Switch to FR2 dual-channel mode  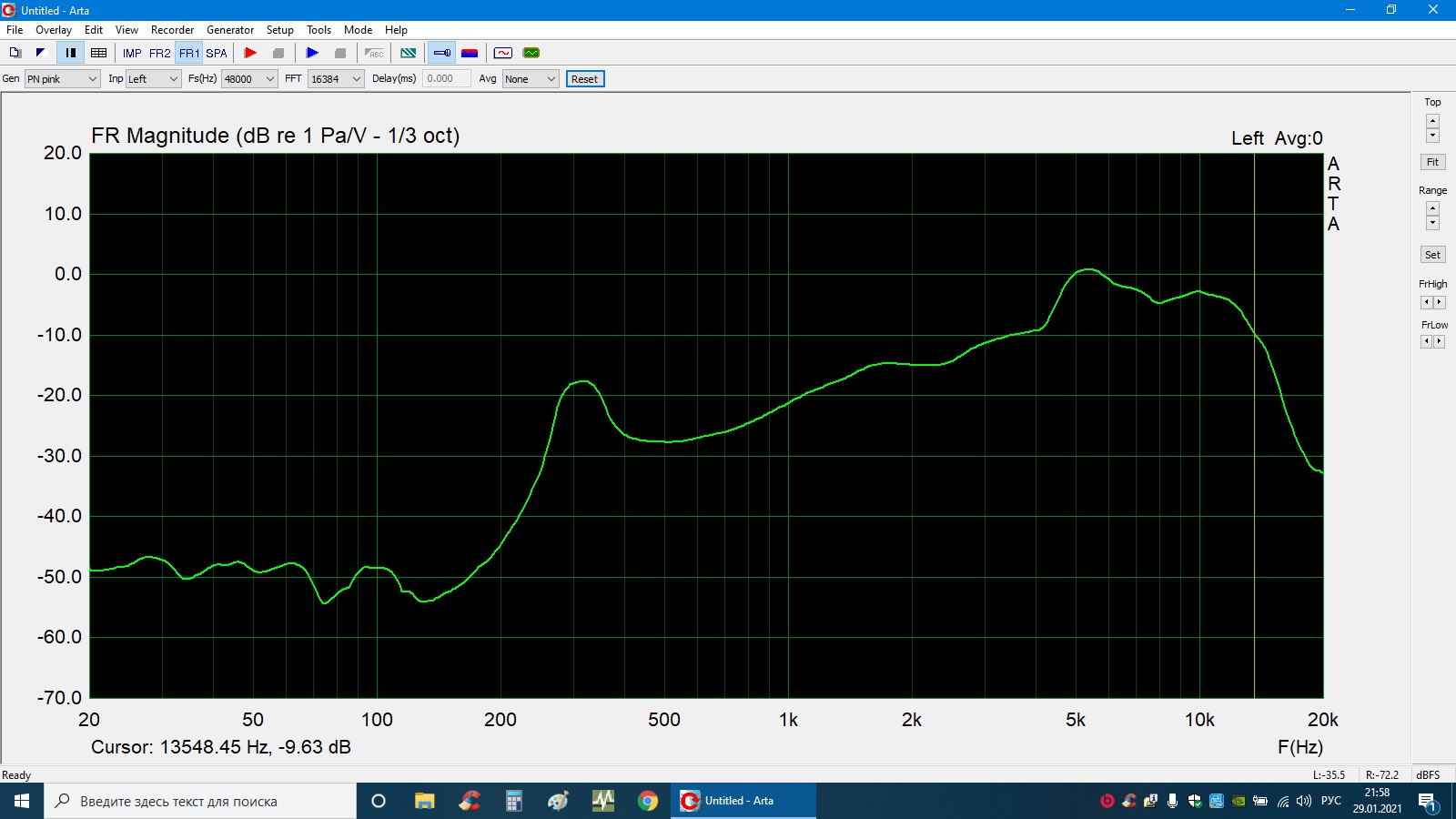160,53
